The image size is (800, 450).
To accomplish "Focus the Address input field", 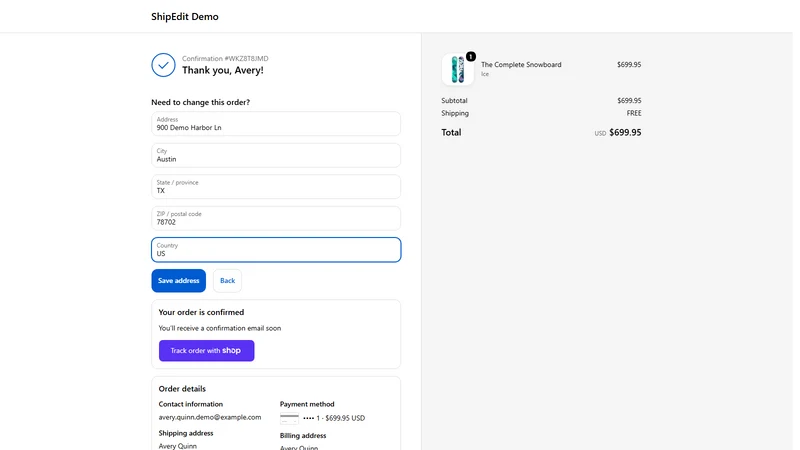I will (276, 124).
